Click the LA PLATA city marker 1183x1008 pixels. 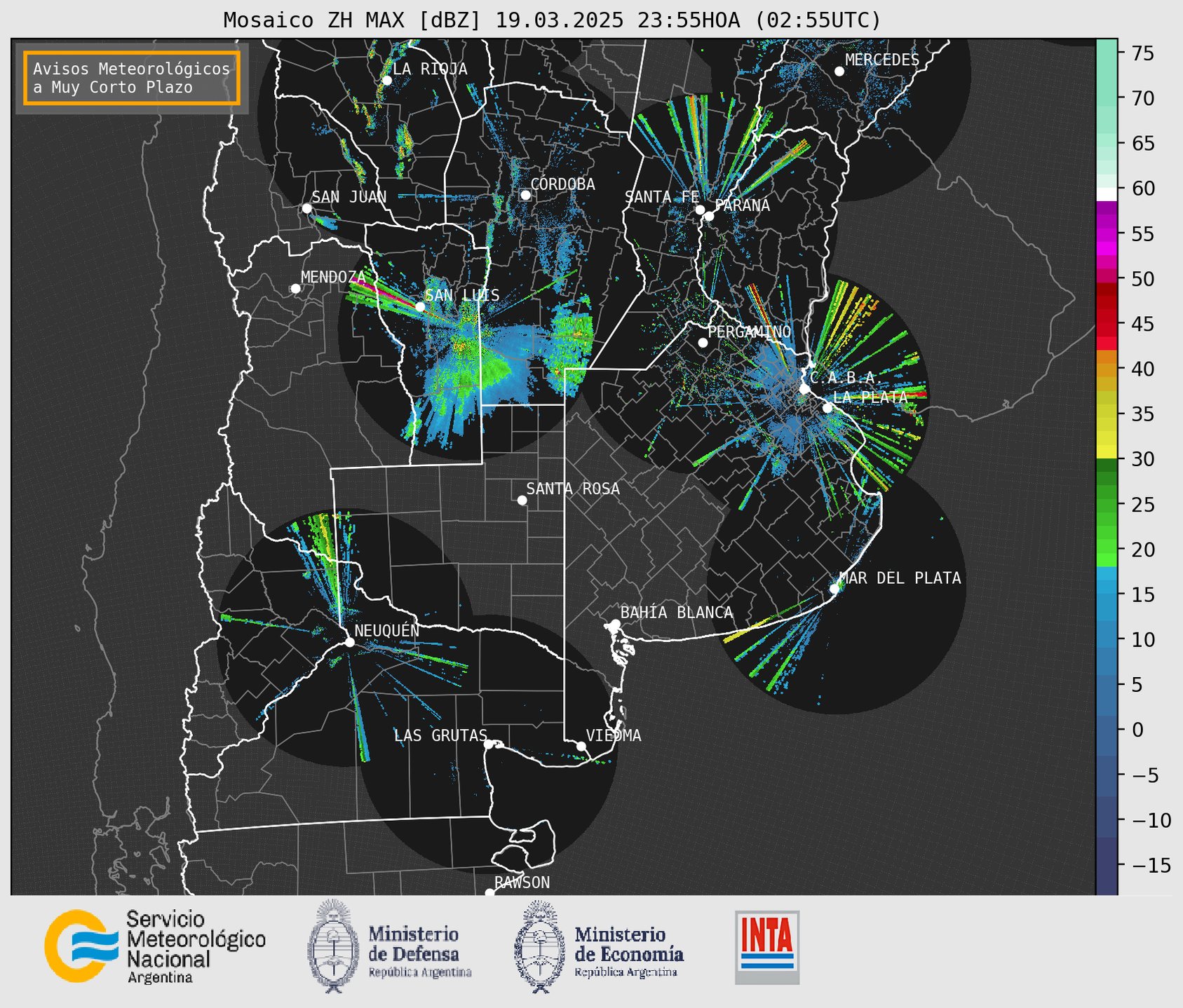pos(827,408)
